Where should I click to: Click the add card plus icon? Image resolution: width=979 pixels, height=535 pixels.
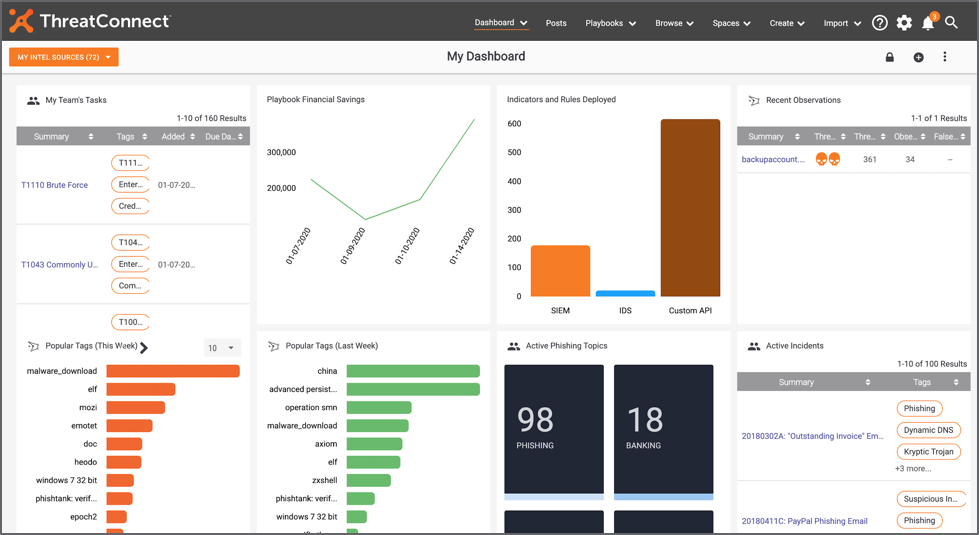coord(918,57)
